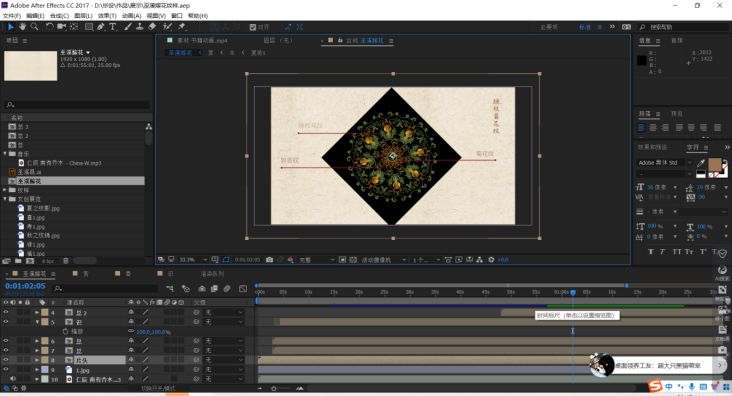Enable motion blur for timeline
This screenshot has height=396, width=732.
(x=227, y=289)
